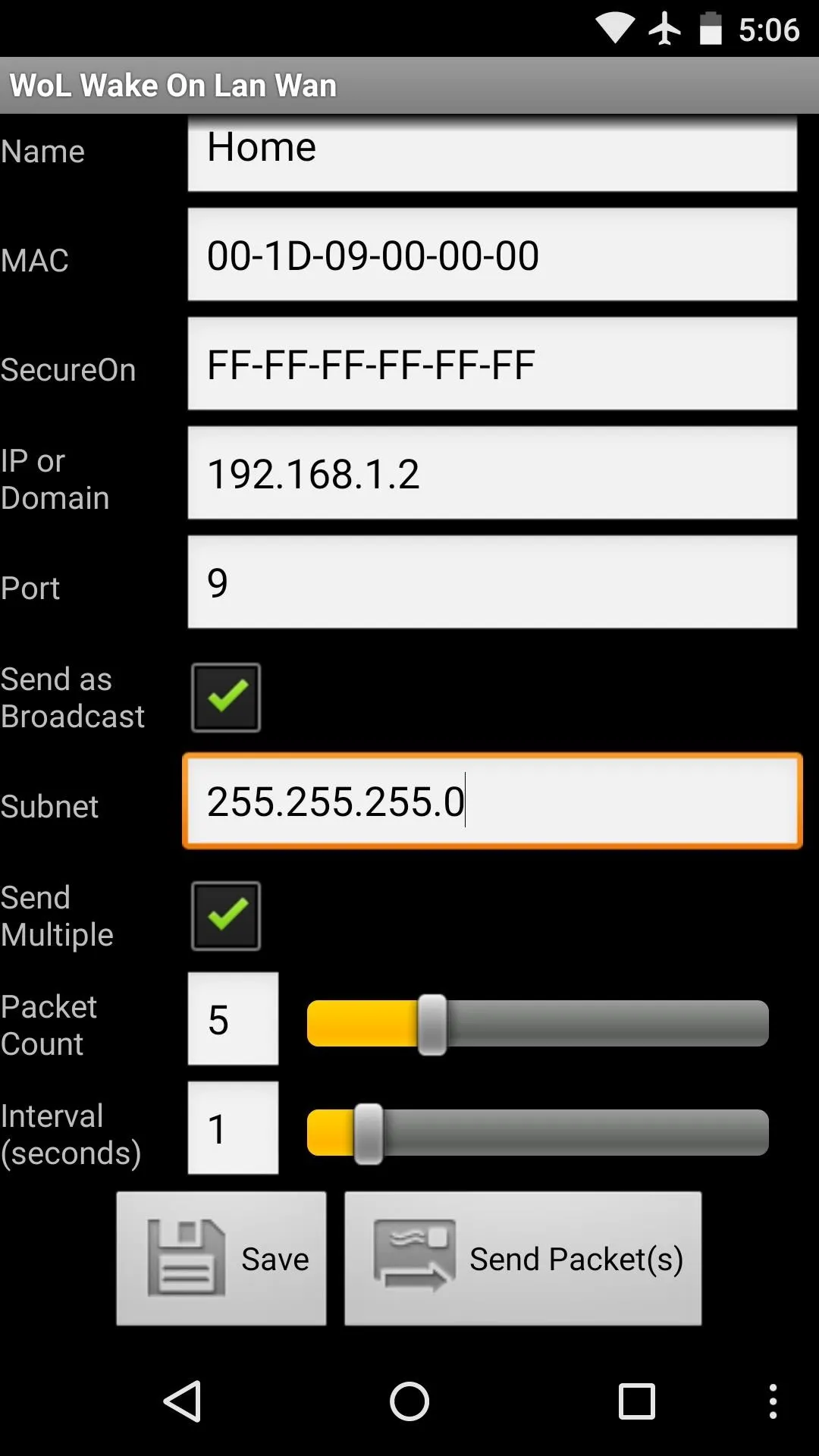Tap the battery status icon
Image resolution: width=819 pixels, height=1456 pixels.
pyautogui.click(x=711, y=29)
